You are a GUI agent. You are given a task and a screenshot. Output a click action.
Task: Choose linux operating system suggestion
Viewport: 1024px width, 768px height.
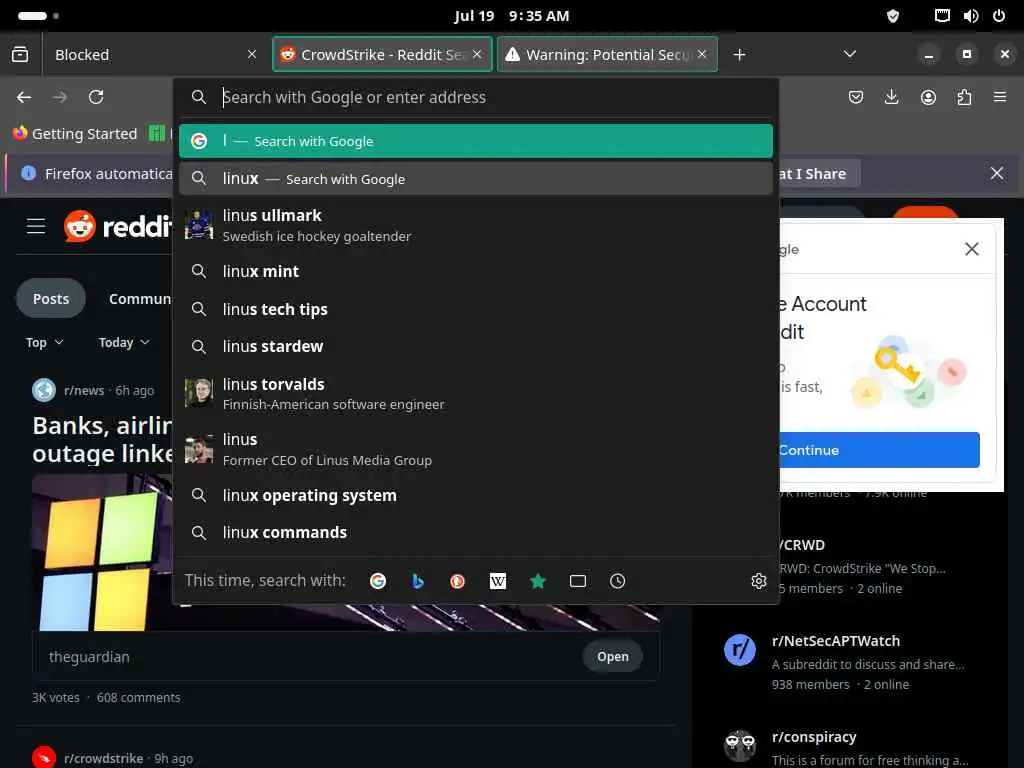[x=476, y=495]
